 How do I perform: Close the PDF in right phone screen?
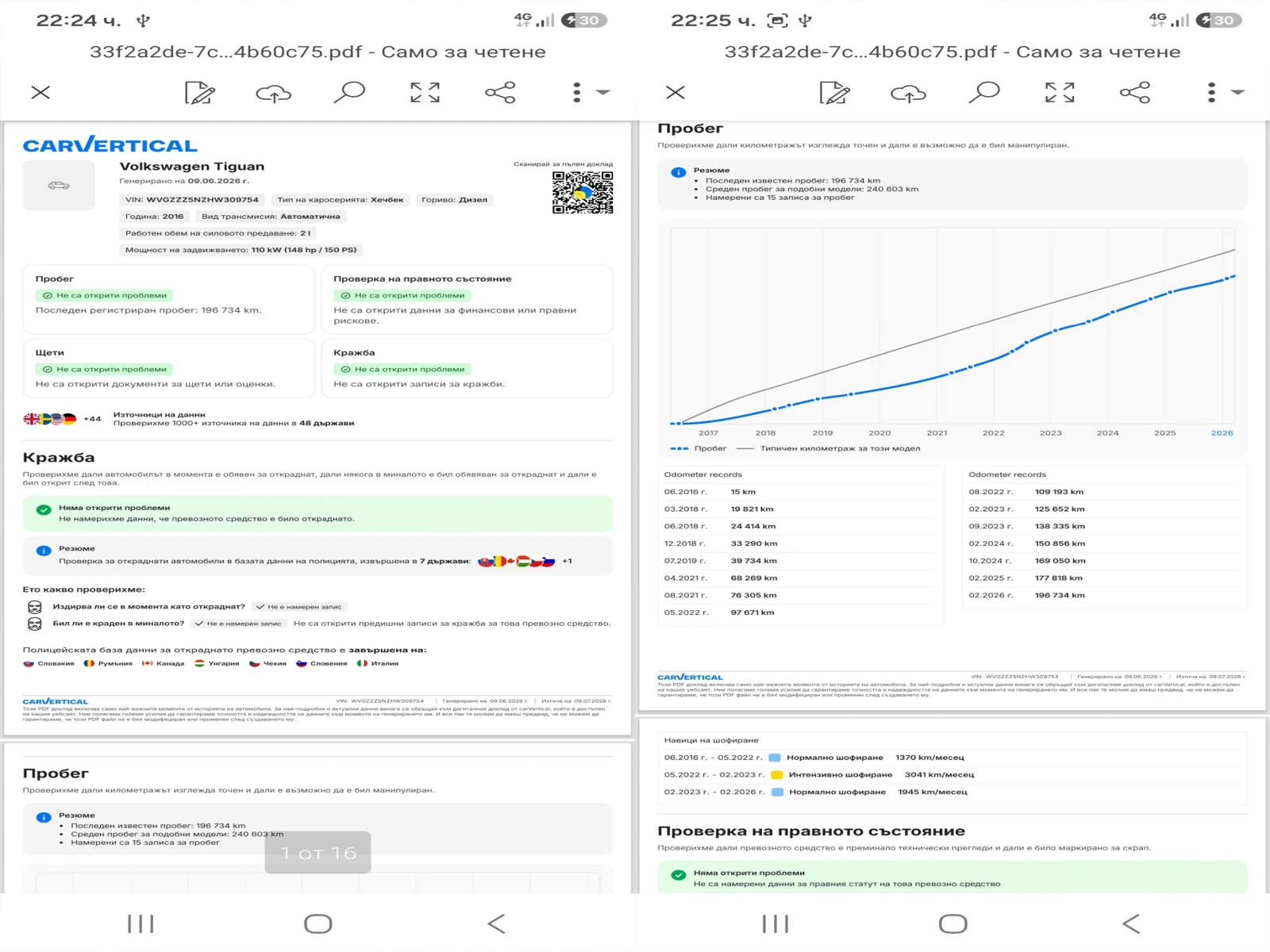click(675, 92)
